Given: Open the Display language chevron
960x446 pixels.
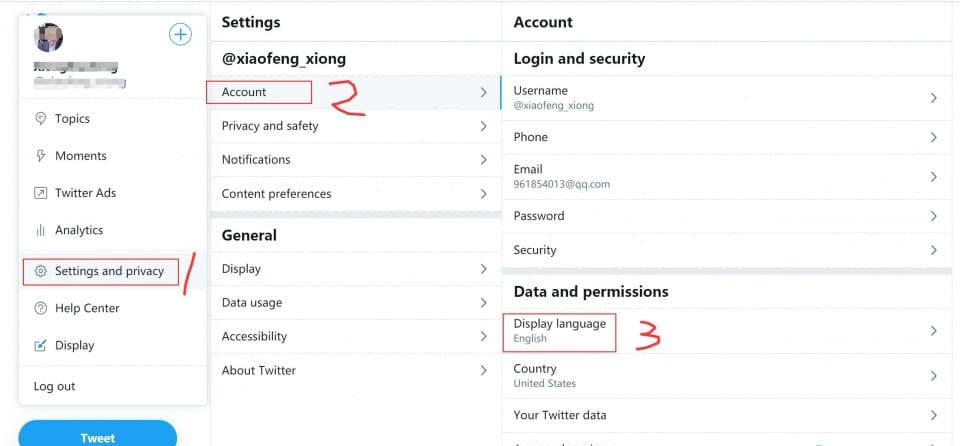Looking at the screenshot, I should click(x=933, y=331).
